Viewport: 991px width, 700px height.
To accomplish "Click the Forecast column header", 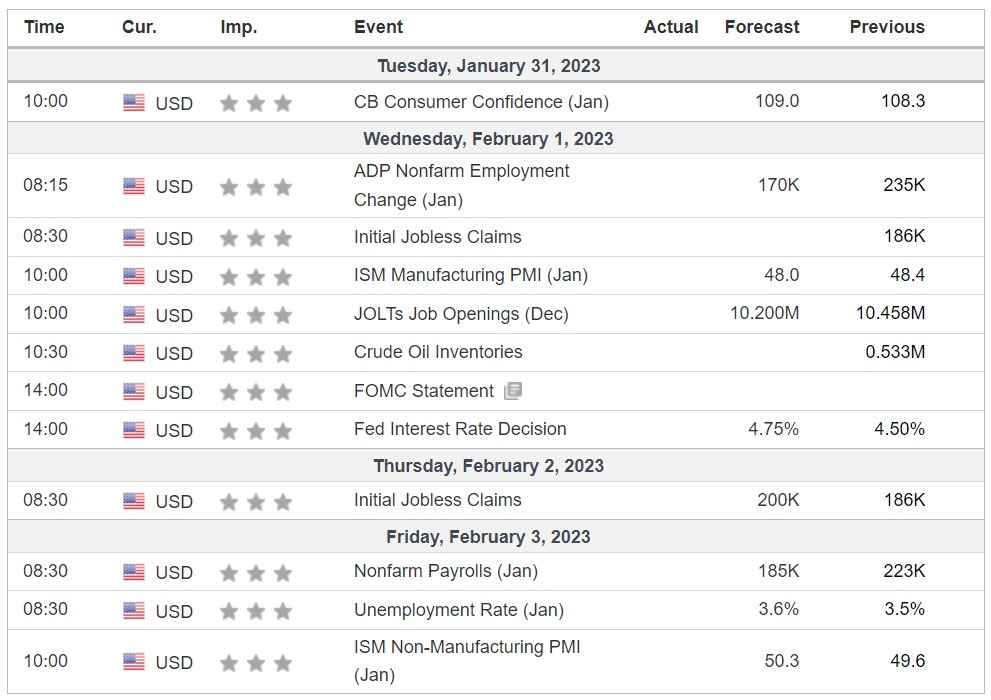I will tap(762, 27).
